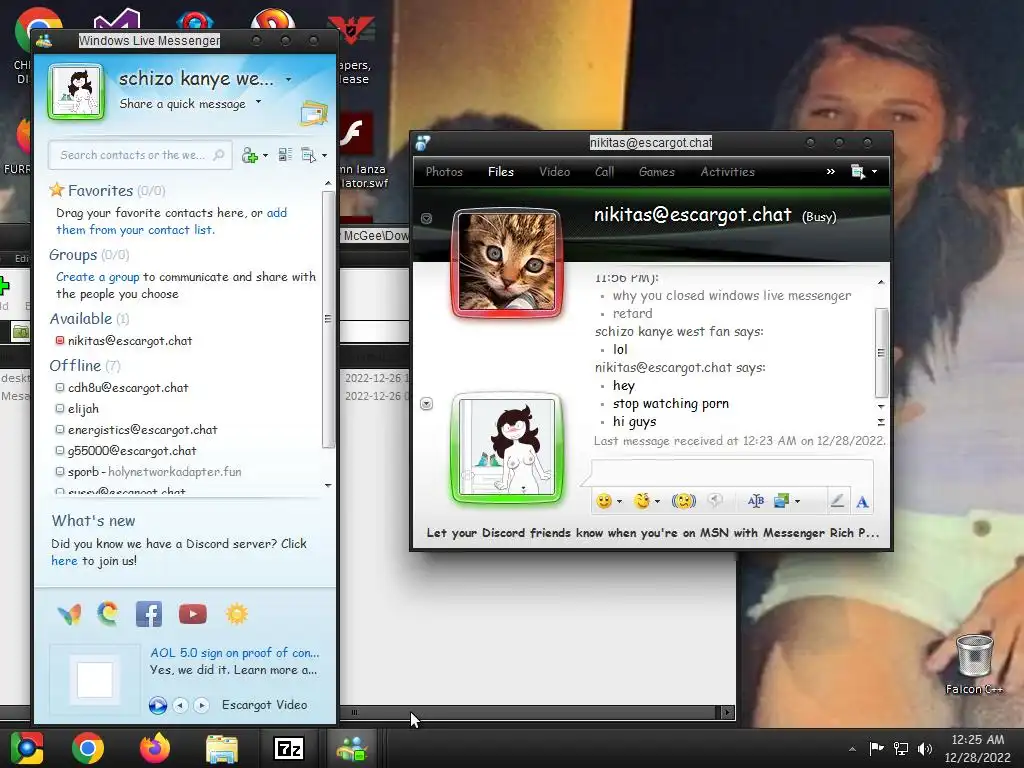The width and height of the screenshot is (1024, 768).
Task: Select the wink icon in chat
Action: coord(643,501)
